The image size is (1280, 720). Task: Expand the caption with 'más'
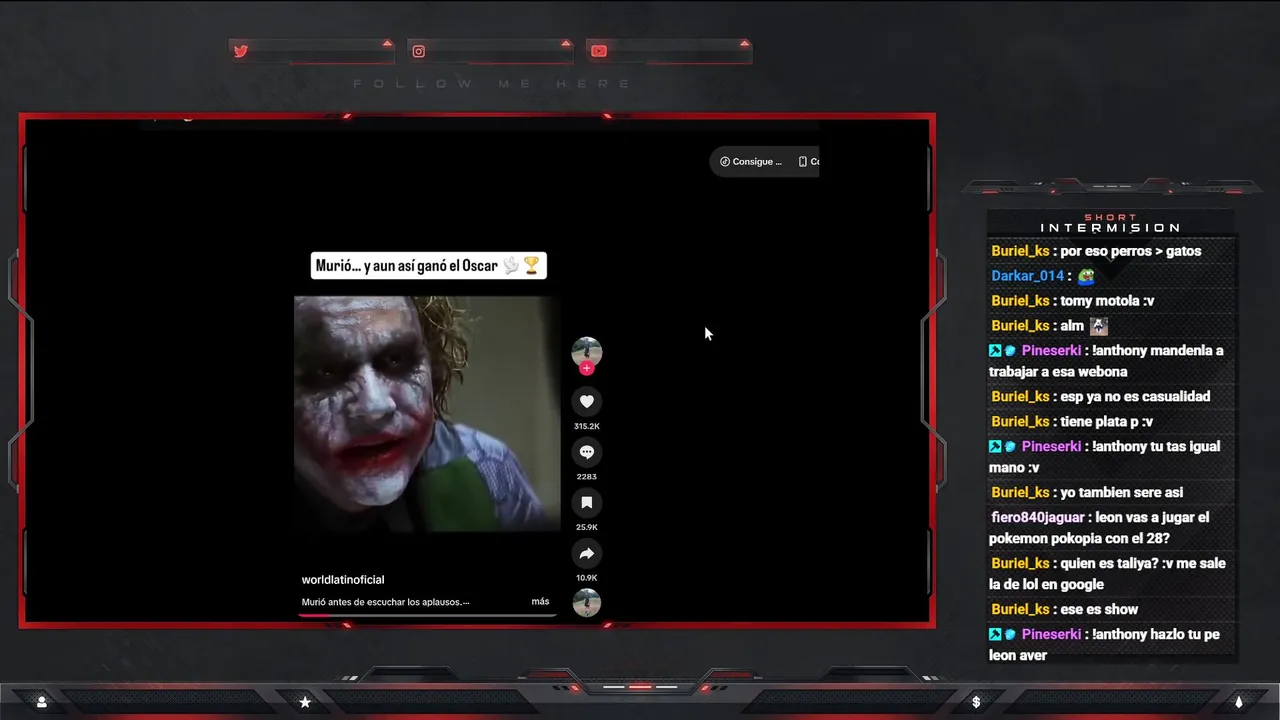540,602
